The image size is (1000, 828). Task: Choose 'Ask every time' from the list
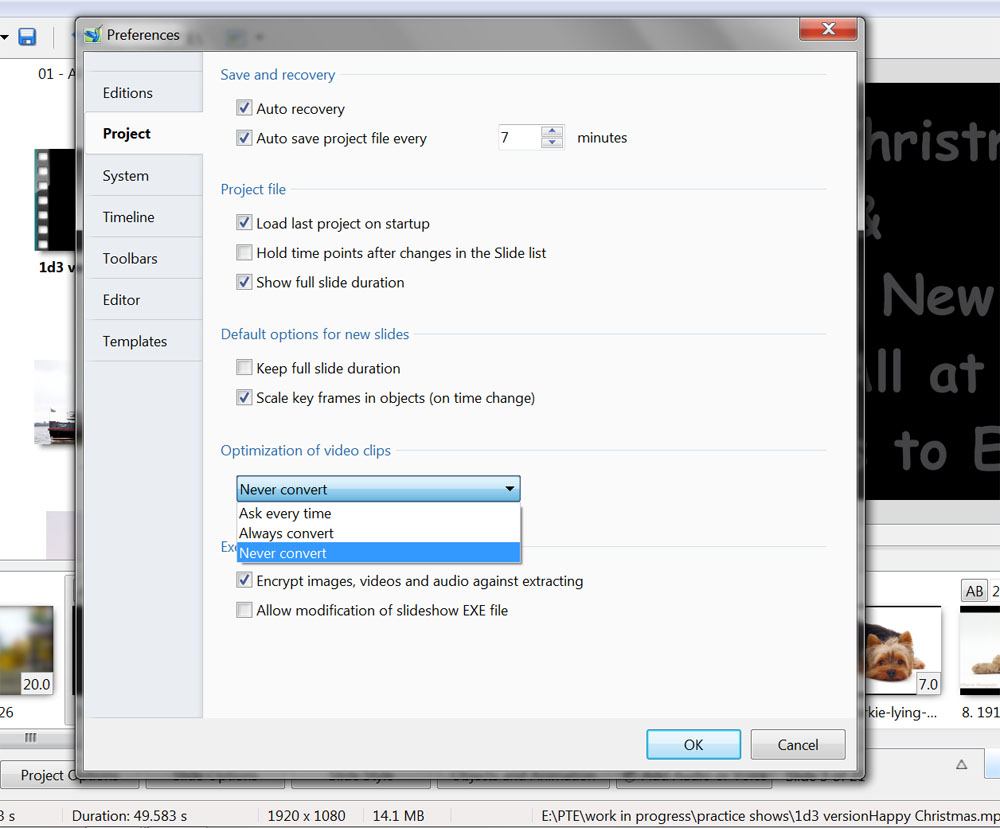[x=285, y=513]
